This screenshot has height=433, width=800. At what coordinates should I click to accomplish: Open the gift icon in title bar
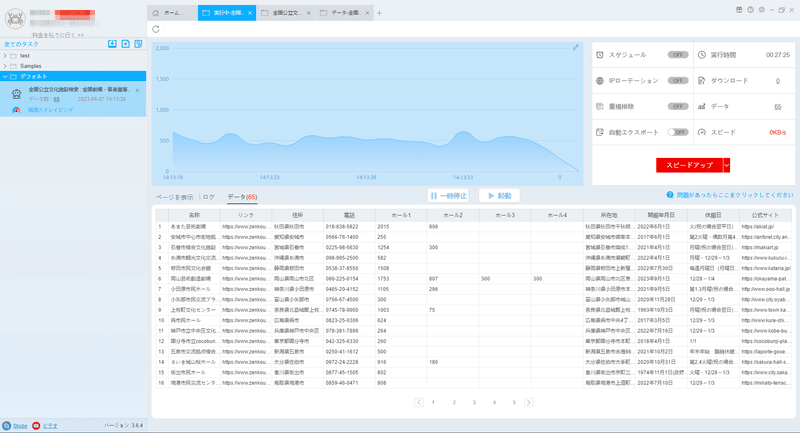tap(739, 10)
